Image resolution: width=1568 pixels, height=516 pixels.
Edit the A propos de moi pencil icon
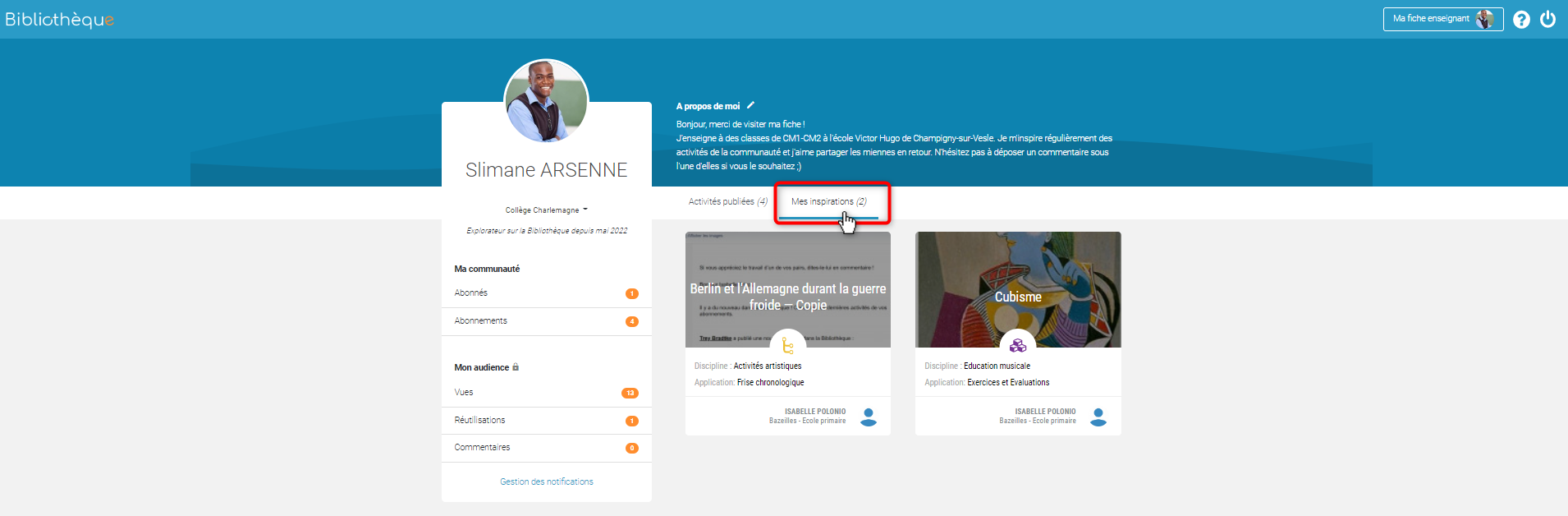(750, 105)
